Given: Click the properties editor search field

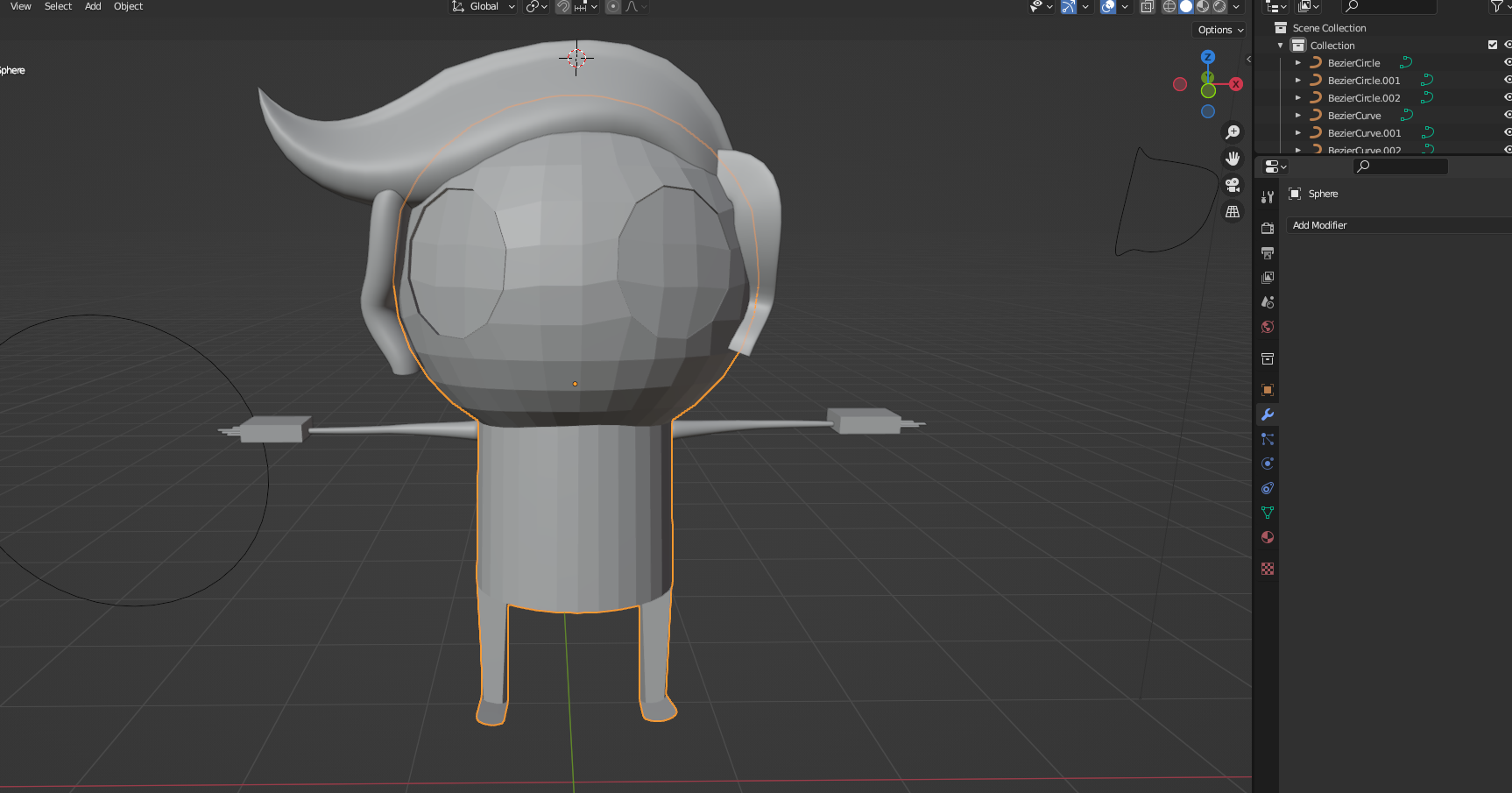Looking at the screenshot, I should (1400, 166).
